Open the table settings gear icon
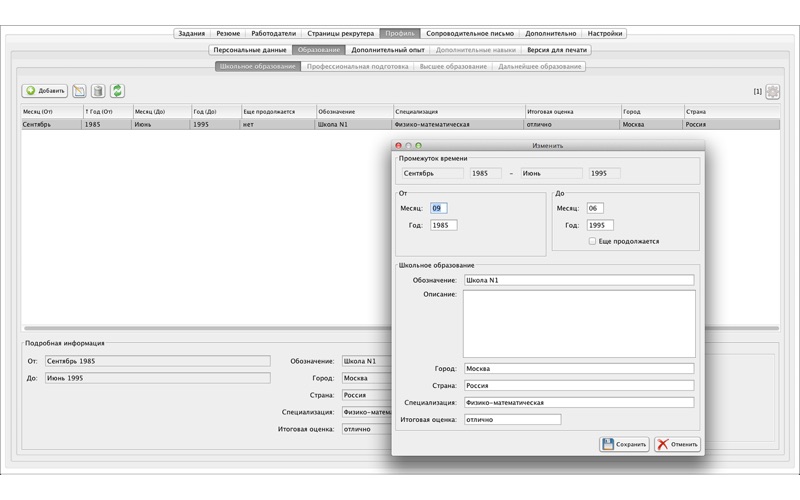 click(772, 91)
